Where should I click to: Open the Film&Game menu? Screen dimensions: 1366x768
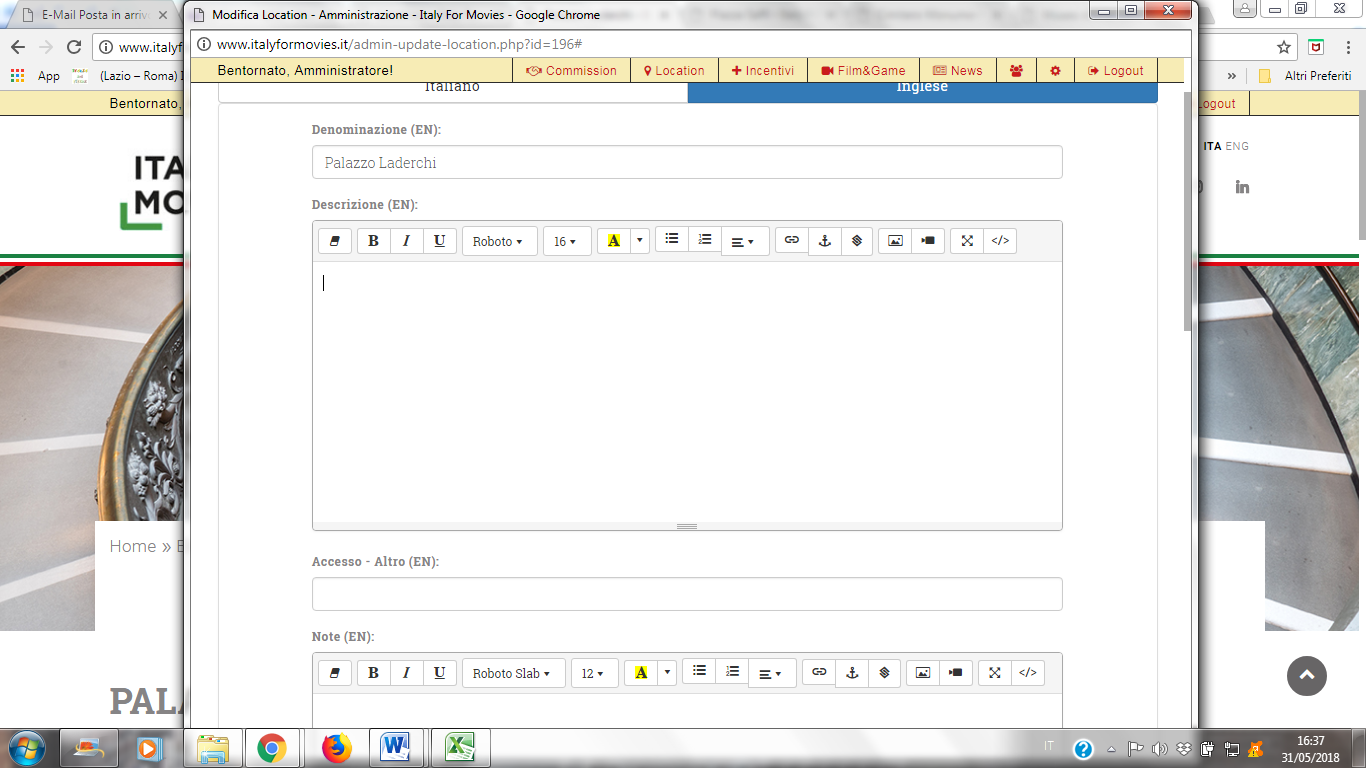click(863, 71)
